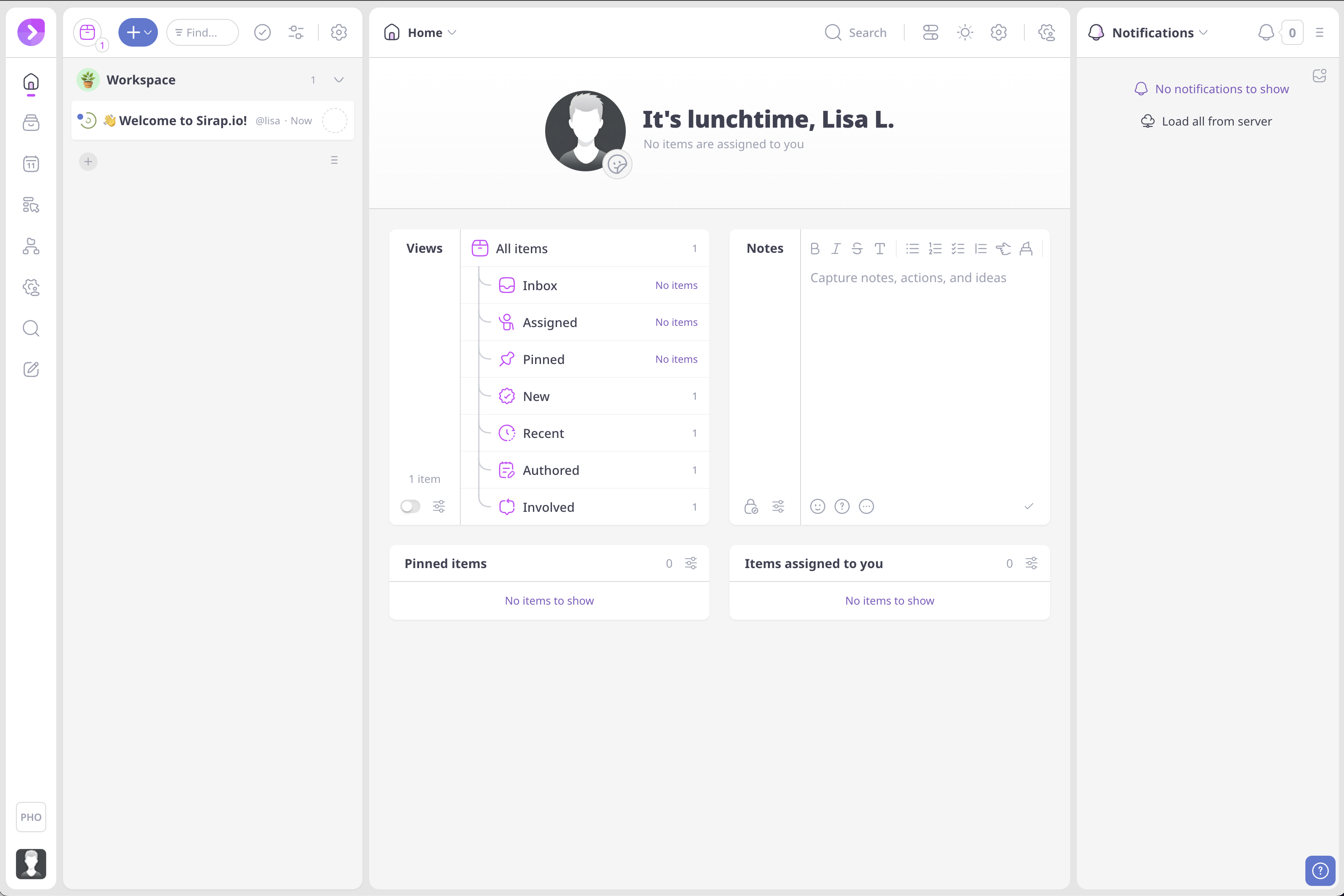Toggle the light/dark theme sun icon
The width and height of the screenshot is (1344, 896).
click(965, 33)
